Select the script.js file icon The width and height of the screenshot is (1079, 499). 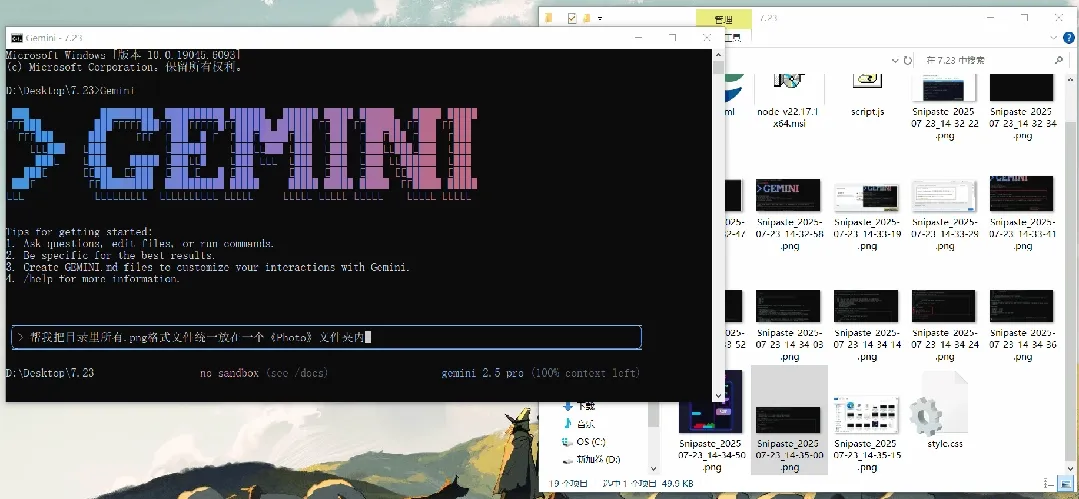click(x=868, y=94)
